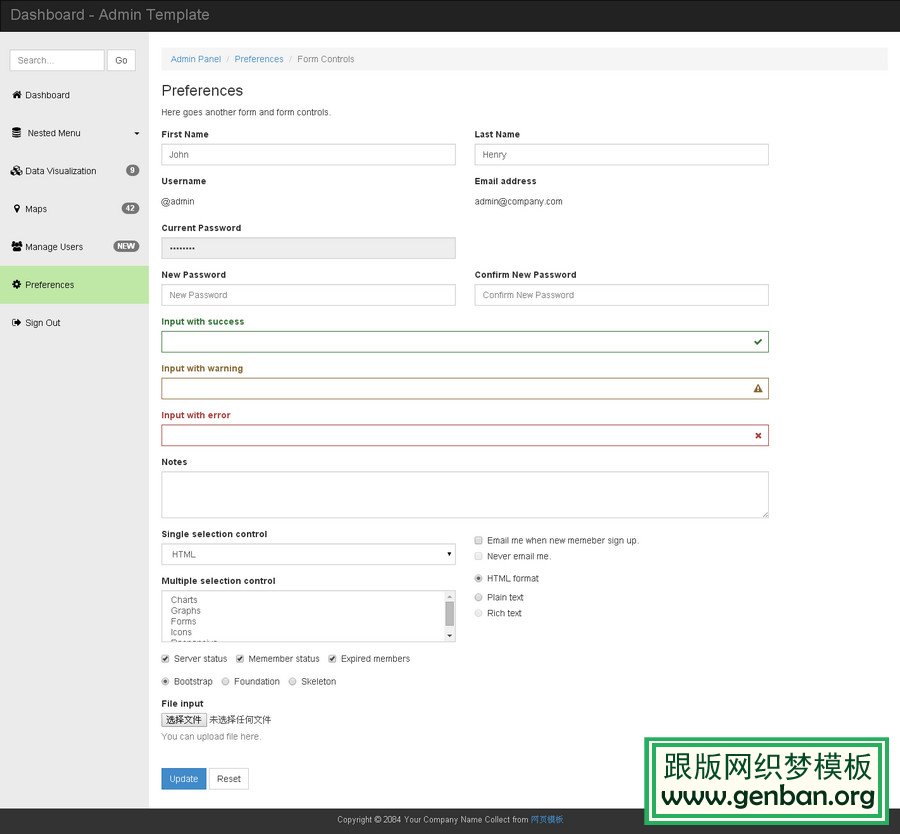Open the Single selection control dropdown

(x=308, y=554)
